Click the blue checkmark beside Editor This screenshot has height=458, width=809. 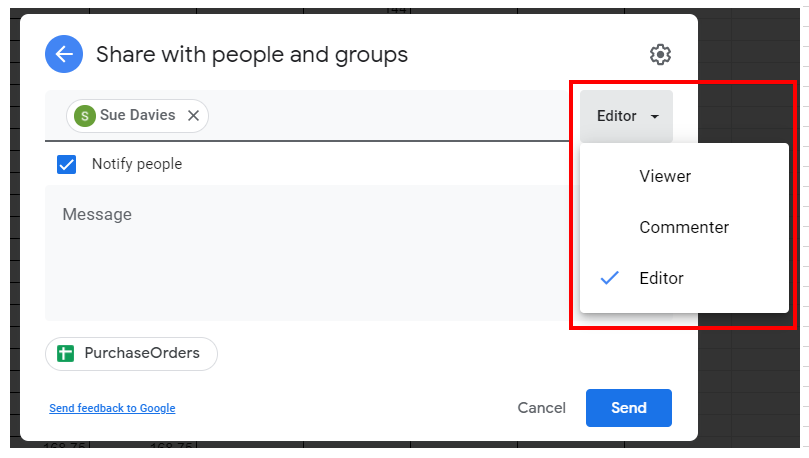(x=610, y=278)
